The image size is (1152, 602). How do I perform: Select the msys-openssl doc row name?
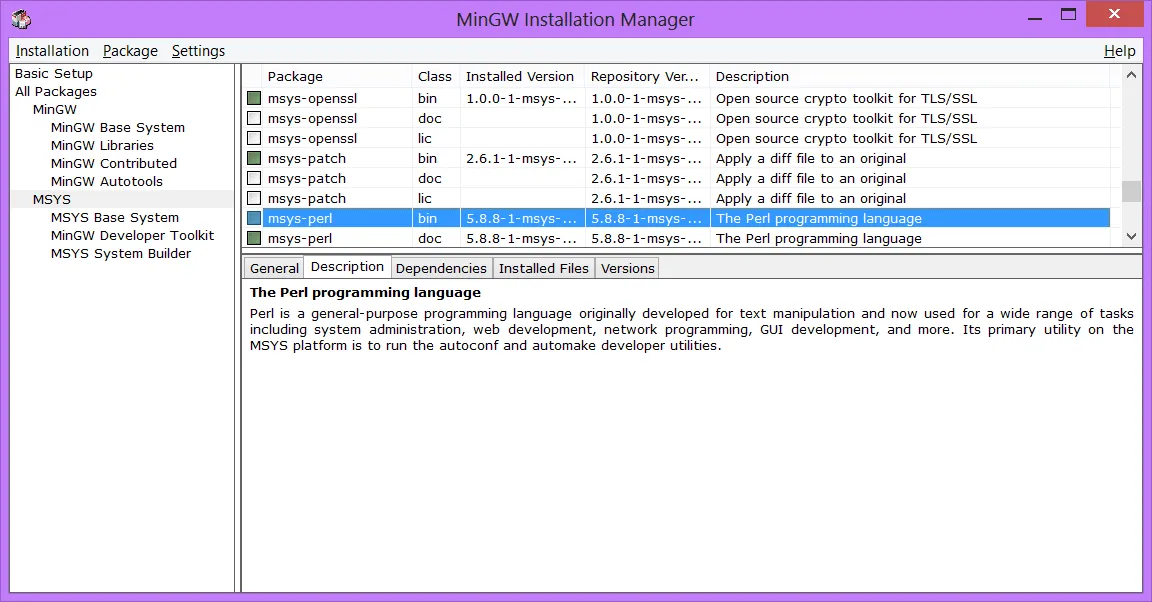(312, 118)
